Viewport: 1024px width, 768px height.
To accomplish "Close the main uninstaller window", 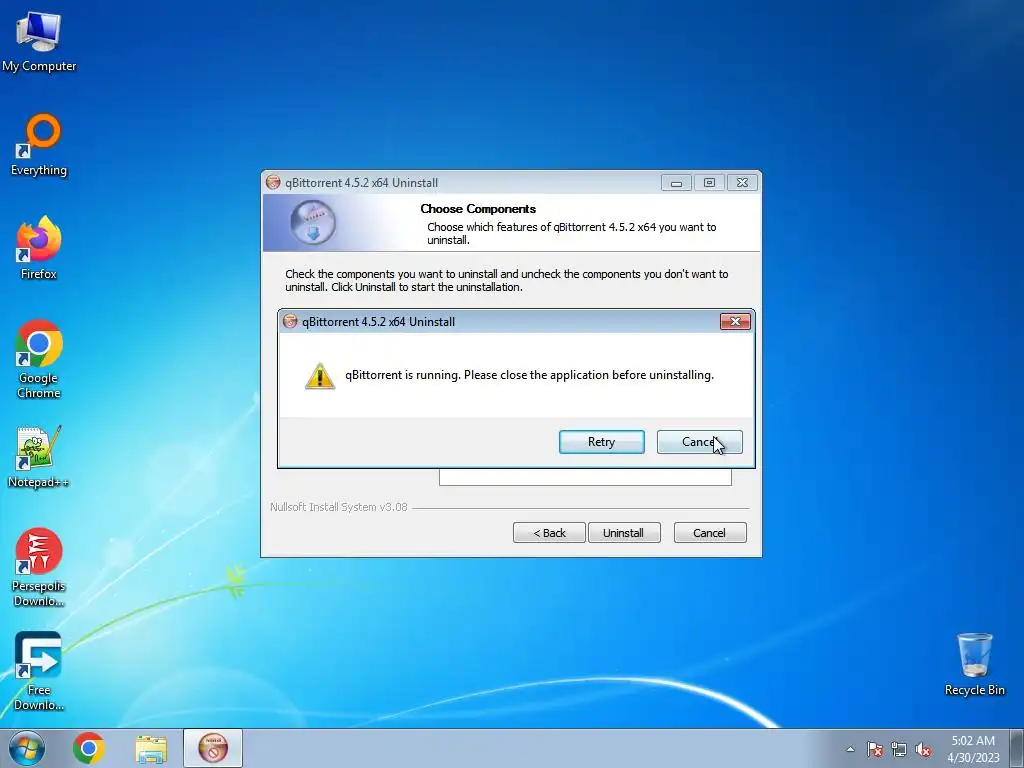I will pos(743,183).
